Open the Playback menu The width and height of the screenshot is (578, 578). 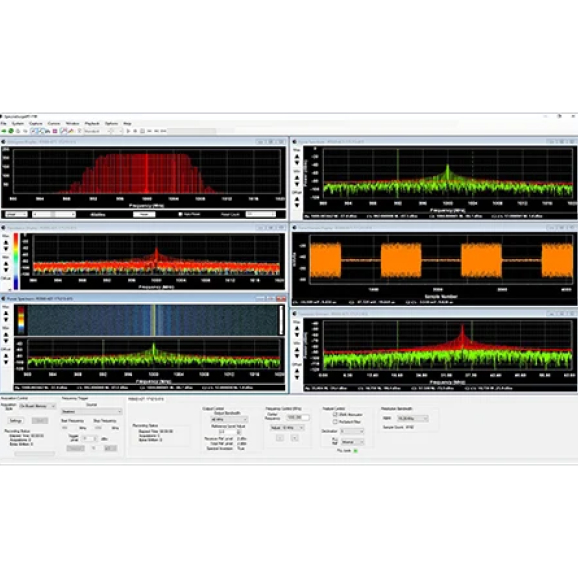pyautogui.click(x=92, y=123)
